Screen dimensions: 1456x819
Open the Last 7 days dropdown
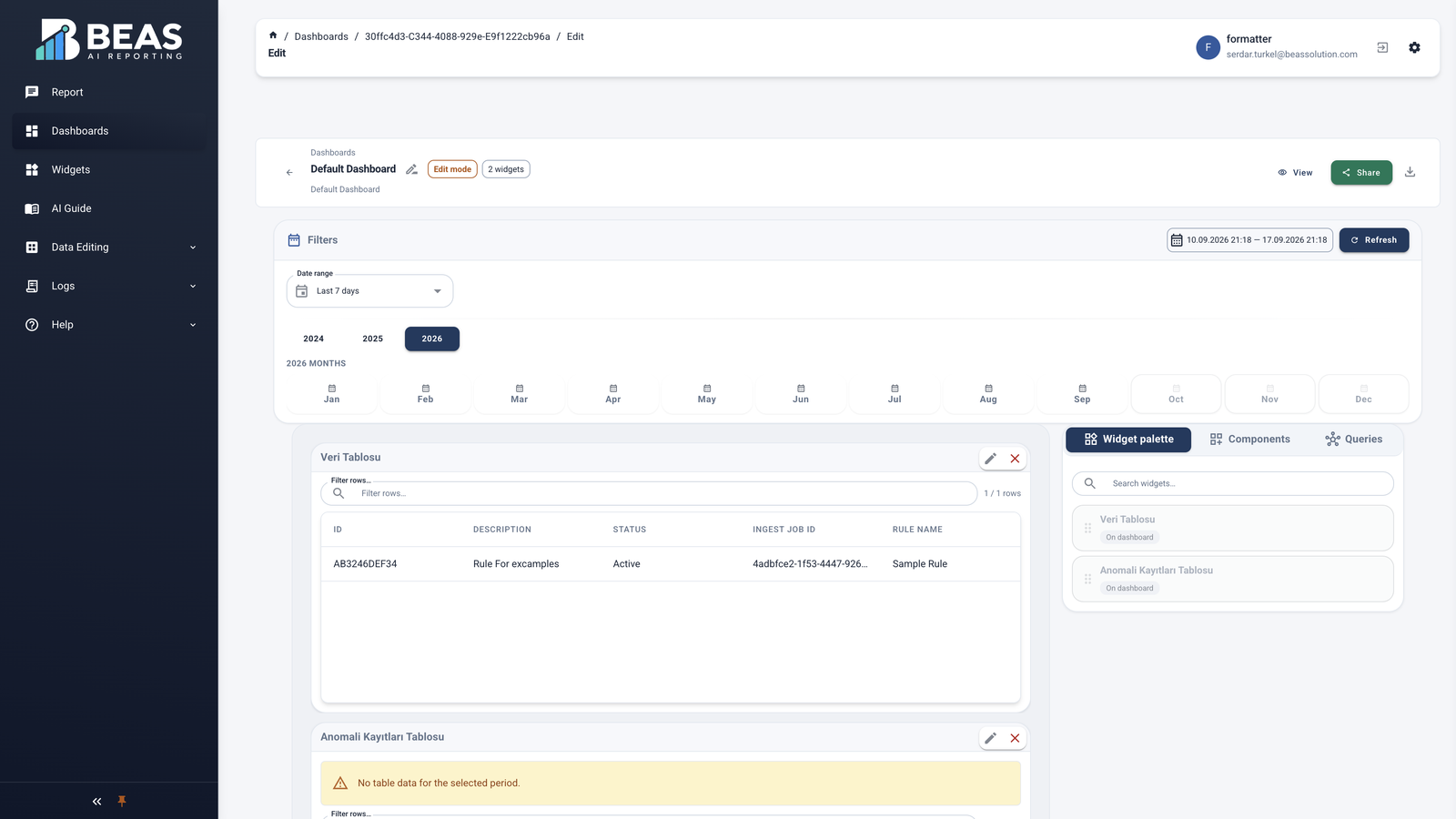tap(369, 291)
